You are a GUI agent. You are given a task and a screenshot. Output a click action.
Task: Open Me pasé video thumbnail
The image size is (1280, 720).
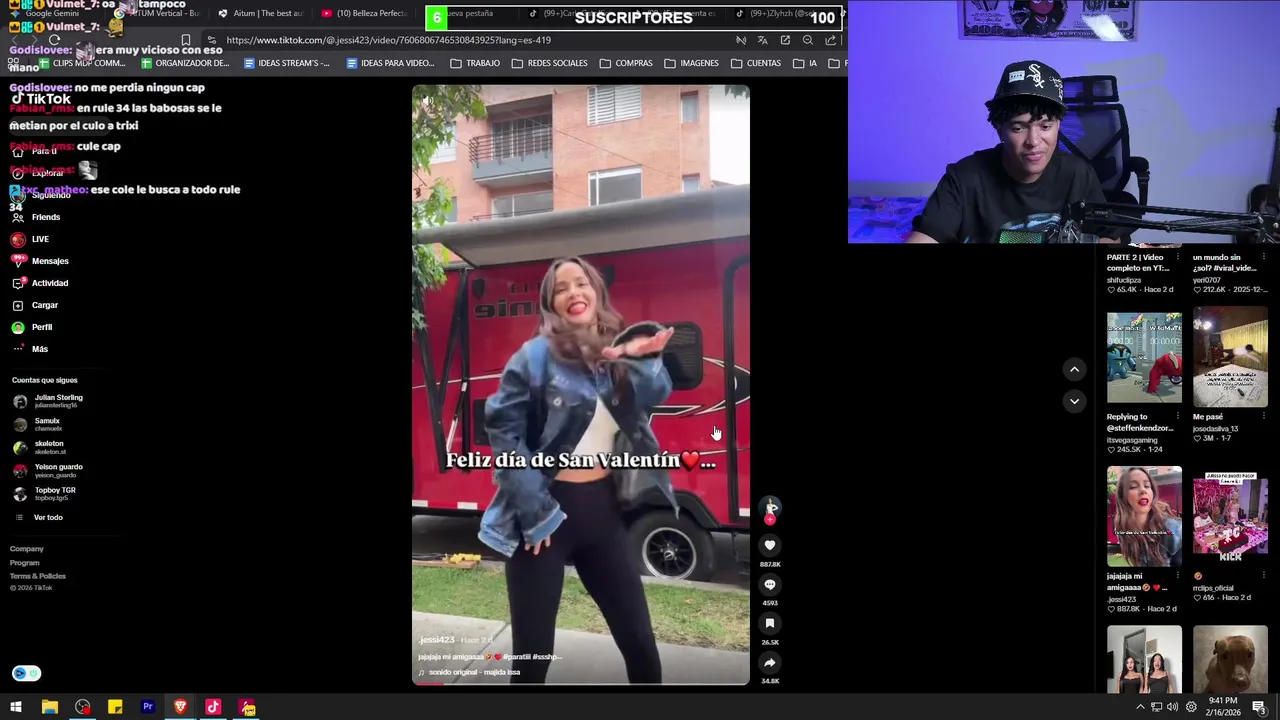pyautogui.click(x=1230, y=358)
